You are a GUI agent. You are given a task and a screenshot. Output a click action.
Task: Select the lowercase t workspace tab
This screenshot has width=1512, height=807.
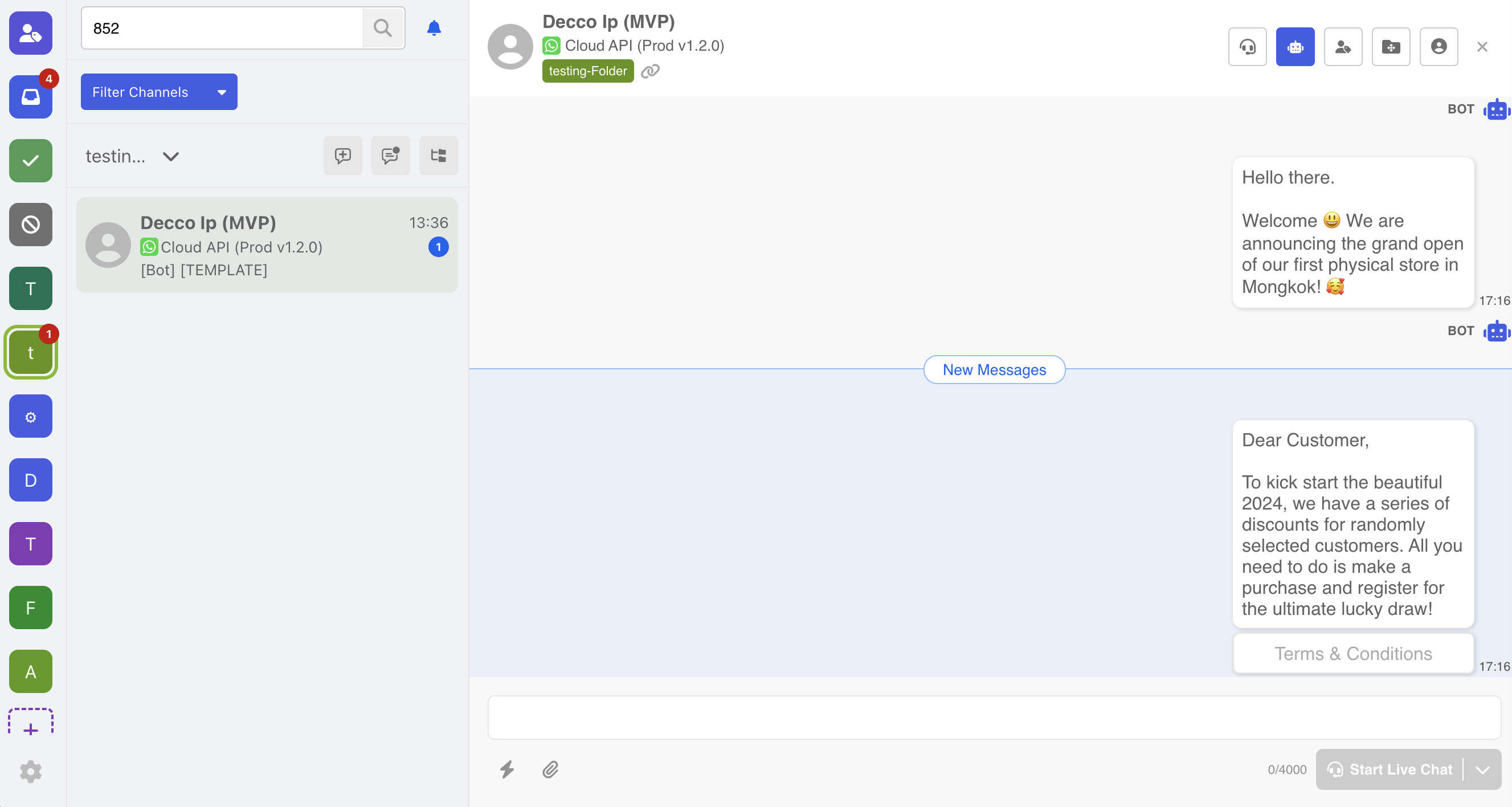[x=31, y=352]
